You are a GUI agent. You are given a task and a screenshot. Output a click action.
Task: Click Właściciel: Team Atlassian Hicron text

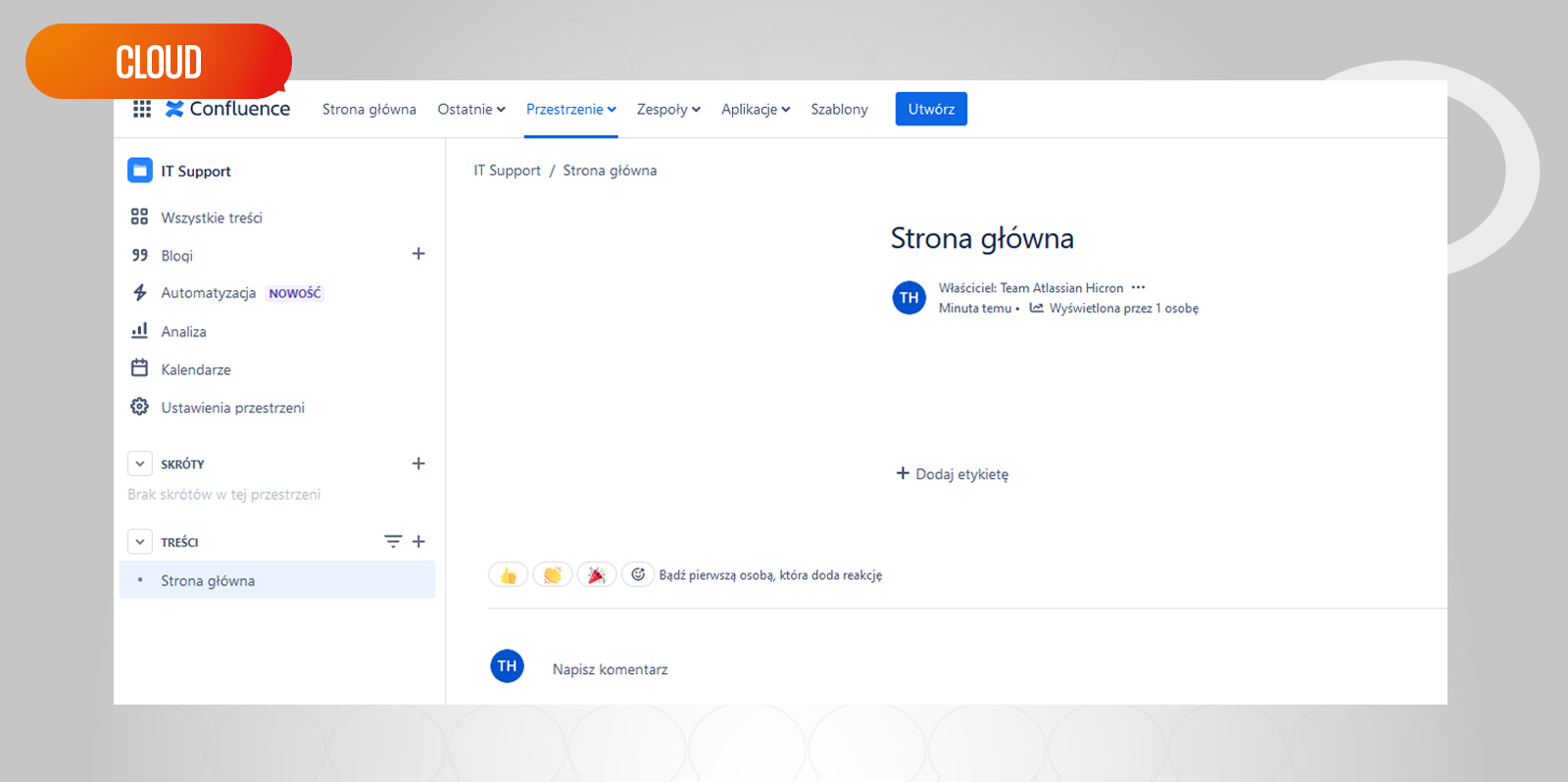[x=1031, y=288]
